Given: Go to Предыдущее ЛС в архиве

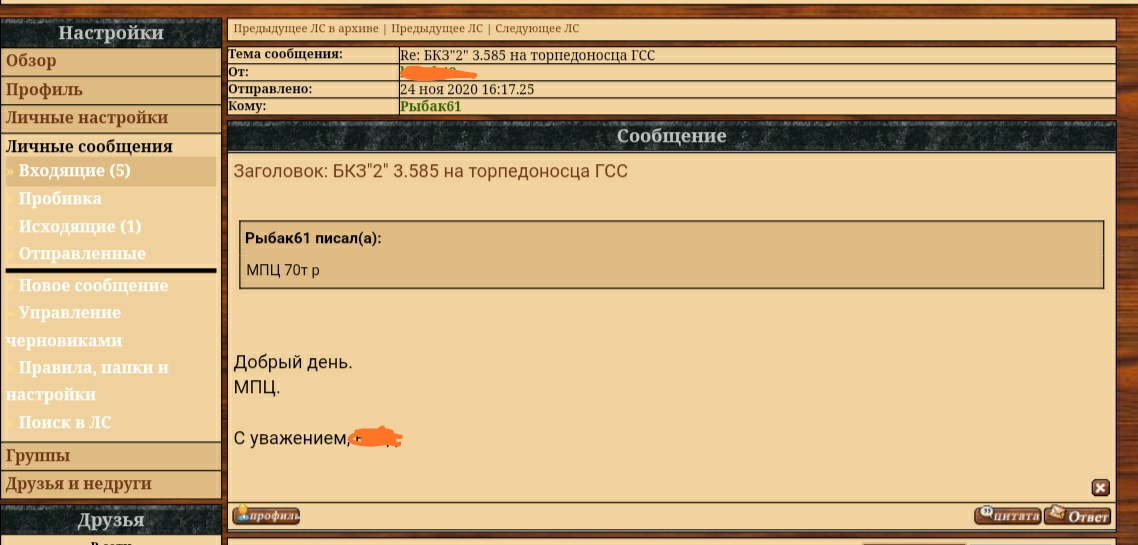Looking at the screenshot, I should coord(306,29).
